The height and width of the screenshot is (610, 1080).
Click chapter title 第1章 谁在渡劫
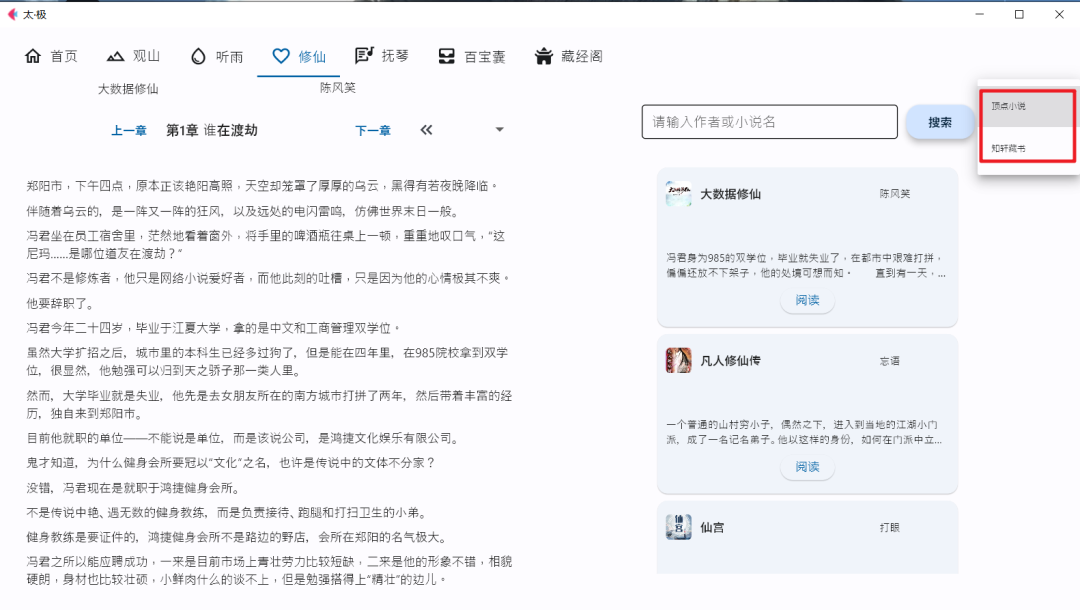pyautogui.click(x=211, y=131)
